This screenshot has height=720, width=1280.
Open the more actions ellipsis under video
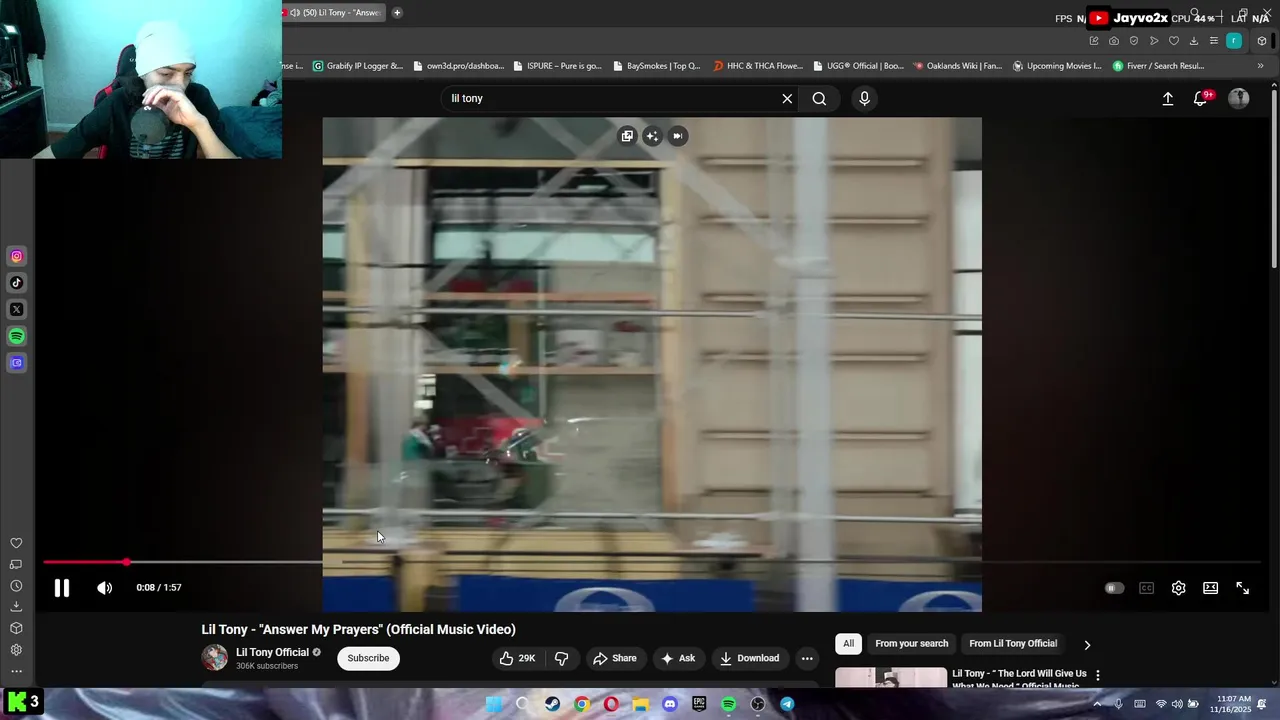pos(807,658)
